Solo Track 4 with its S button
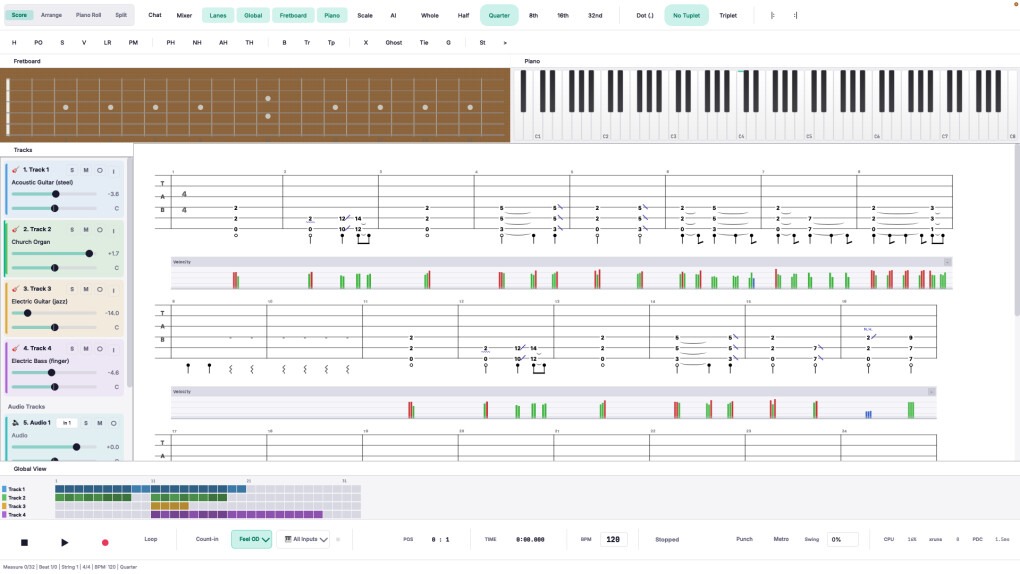 (x=72, y=349)
